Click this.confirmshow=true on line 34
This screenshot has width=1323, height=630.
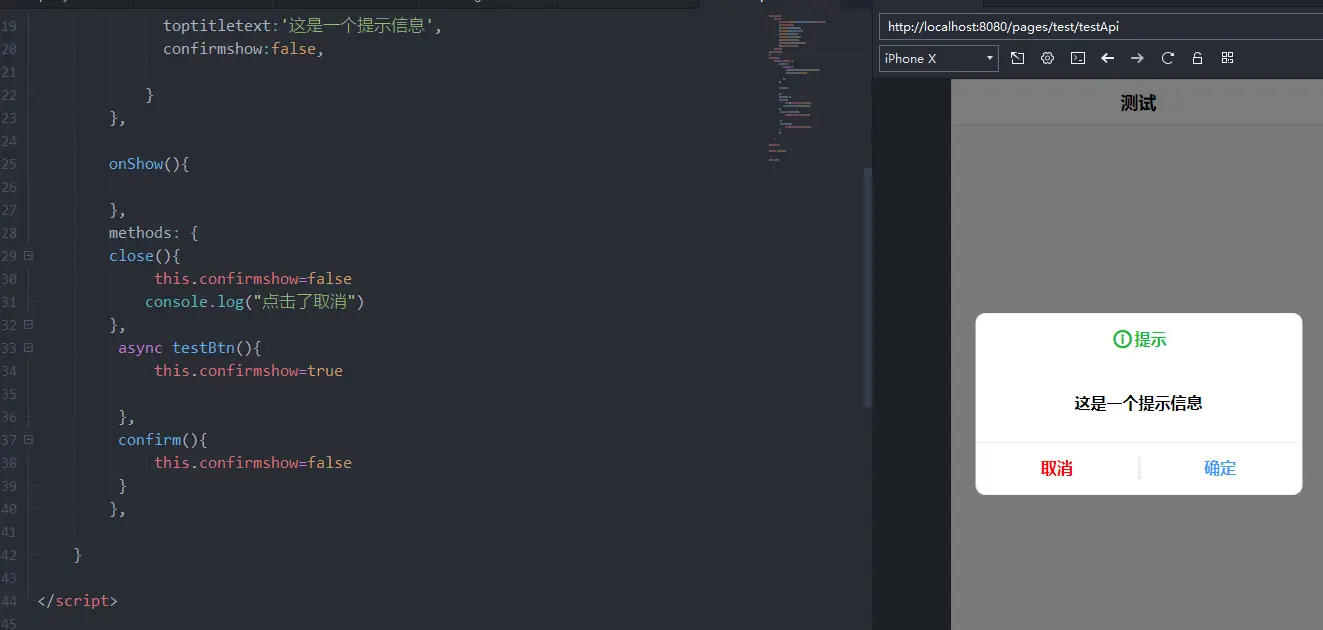pos(248,371)
